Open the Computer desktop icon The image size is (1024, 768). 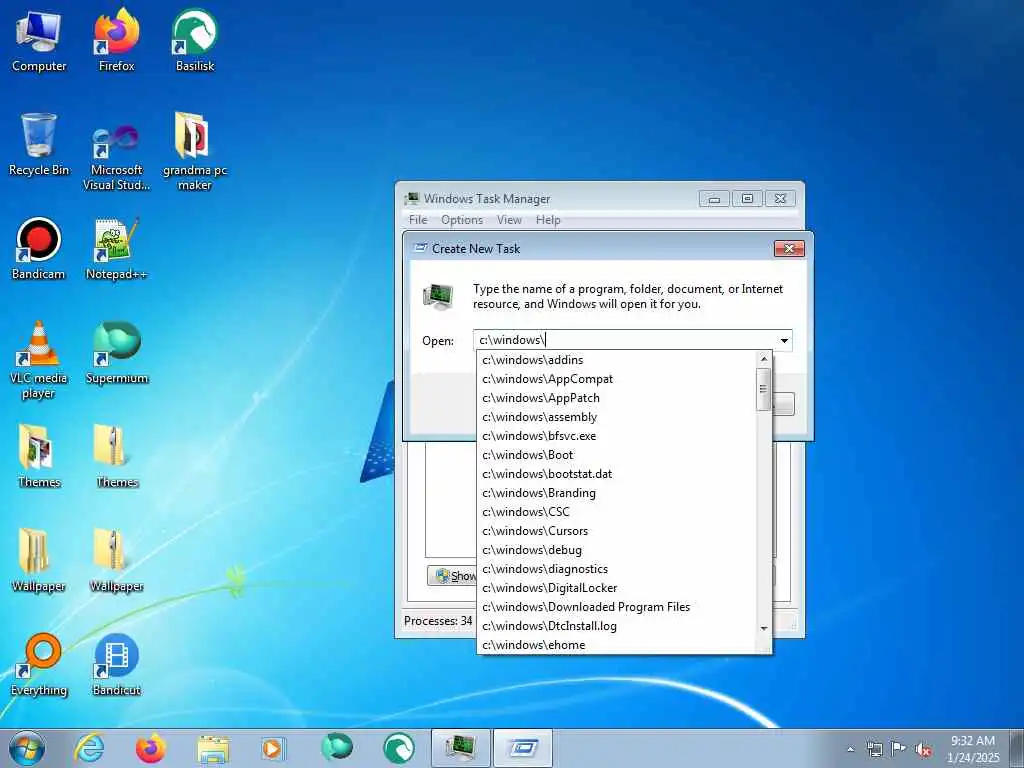pyautogui.click(x=39, y=40)
